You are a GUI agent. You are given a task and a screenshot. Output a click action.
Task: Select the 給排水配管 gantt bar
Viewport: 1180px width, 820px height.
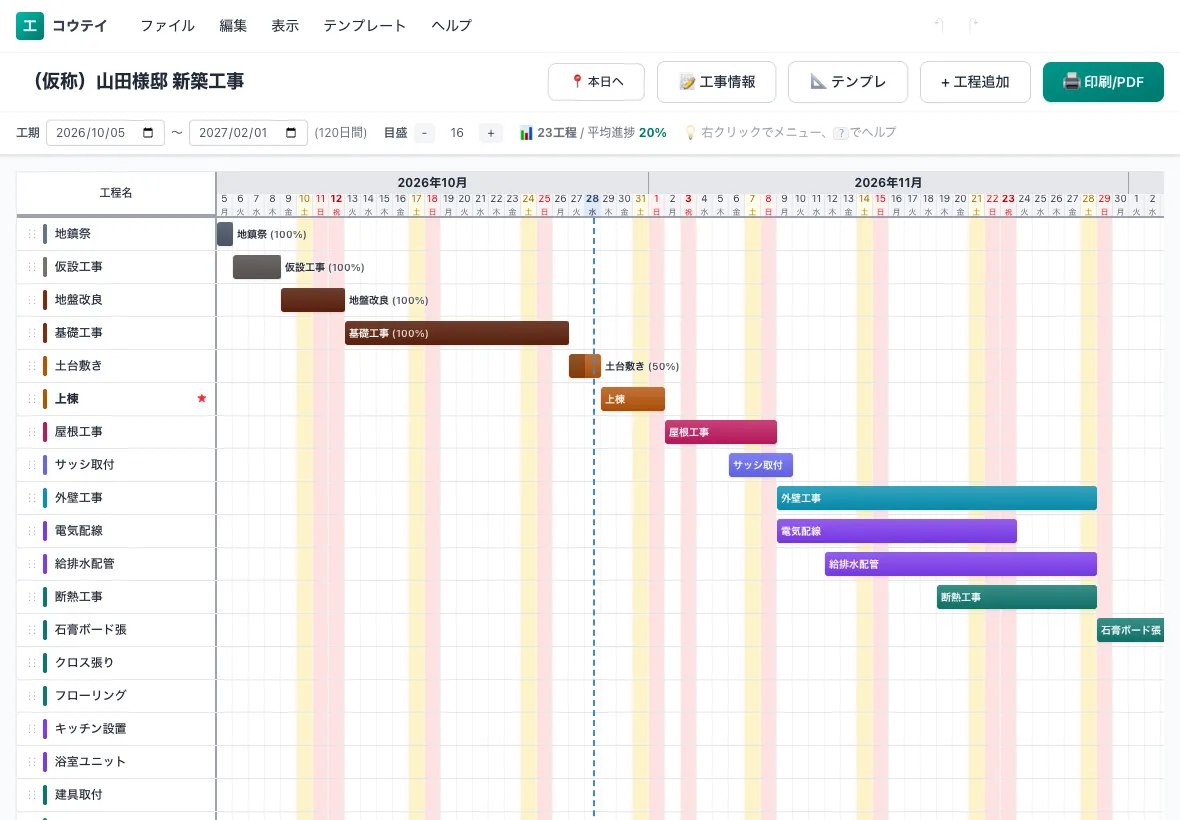(961, 563)
